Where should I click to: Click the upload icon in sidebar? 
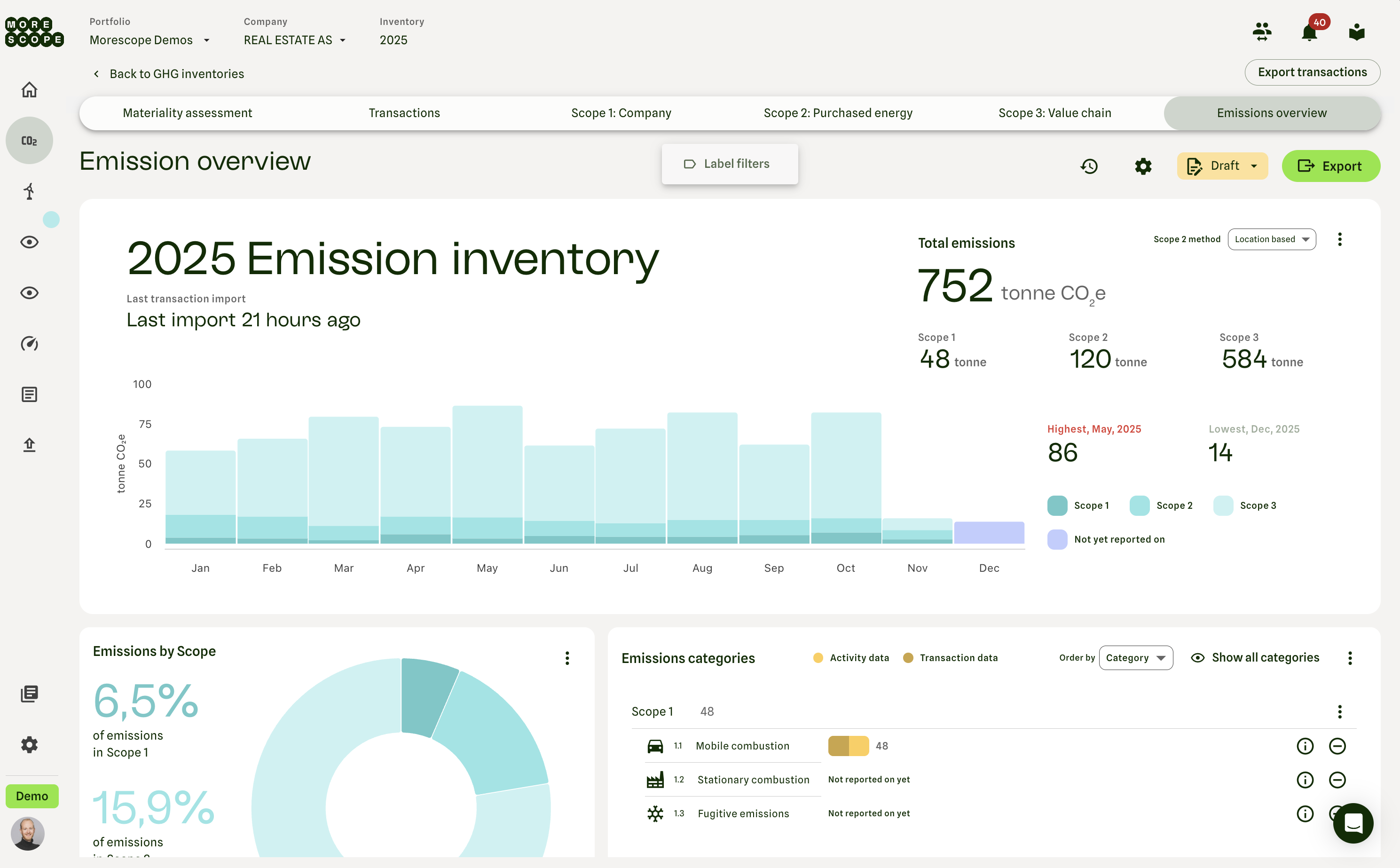(x=29, y=445)
